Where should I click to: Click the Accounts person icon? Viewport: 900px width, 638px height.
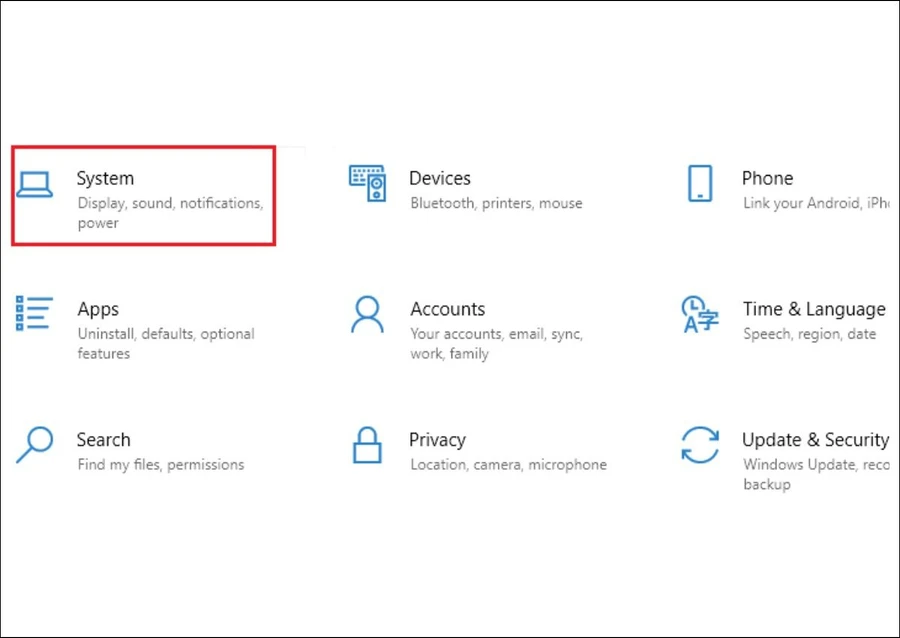pos(367,314)
